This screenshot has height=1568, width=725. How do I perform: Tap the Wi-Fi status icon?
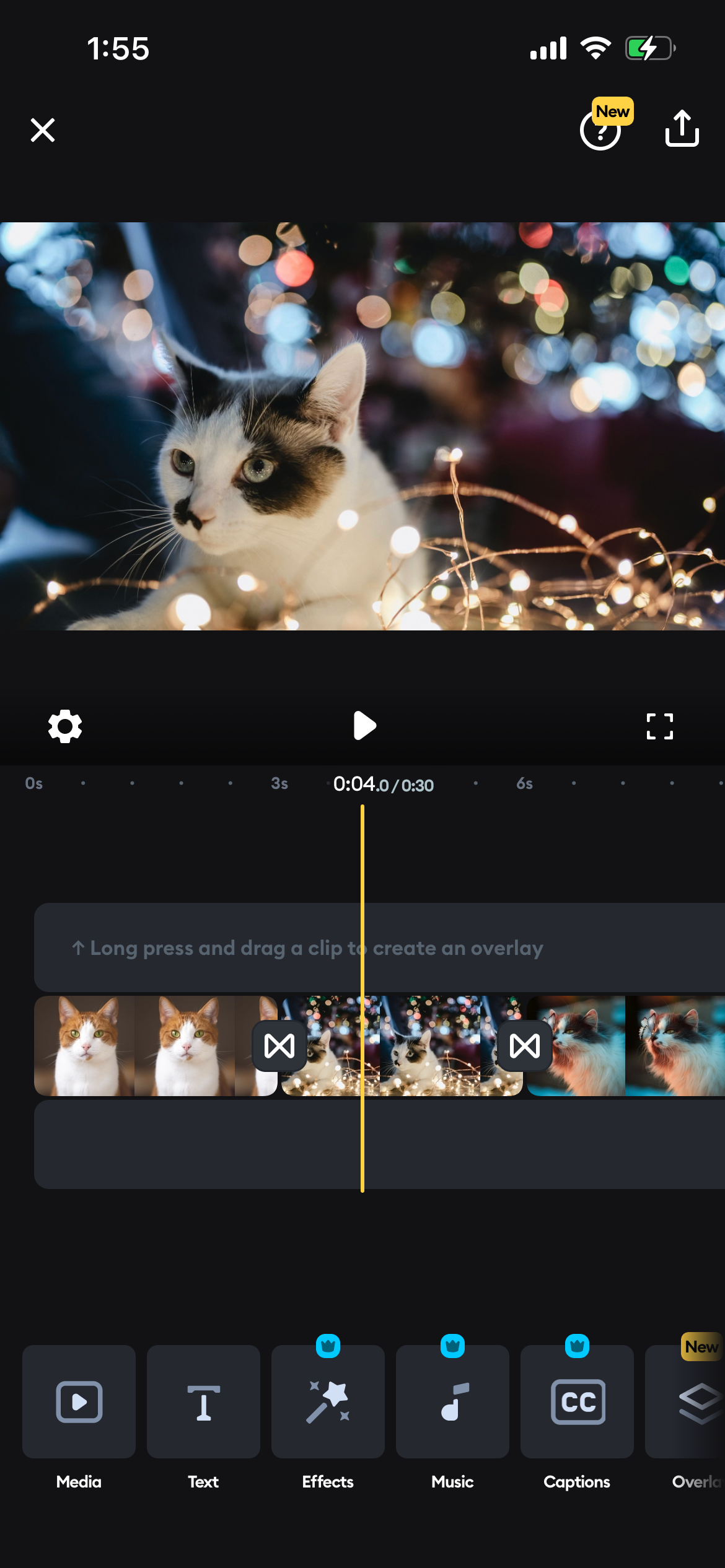tap(595, 48)
